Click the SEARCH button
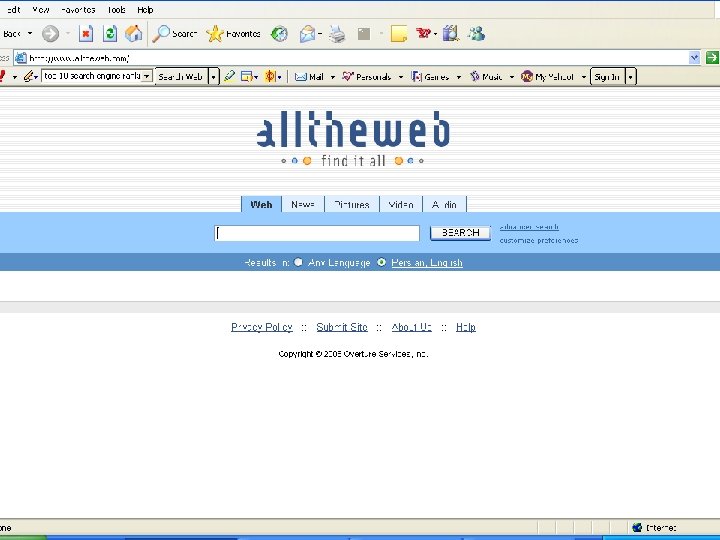720x540 pixels. (x=460, y=233)
